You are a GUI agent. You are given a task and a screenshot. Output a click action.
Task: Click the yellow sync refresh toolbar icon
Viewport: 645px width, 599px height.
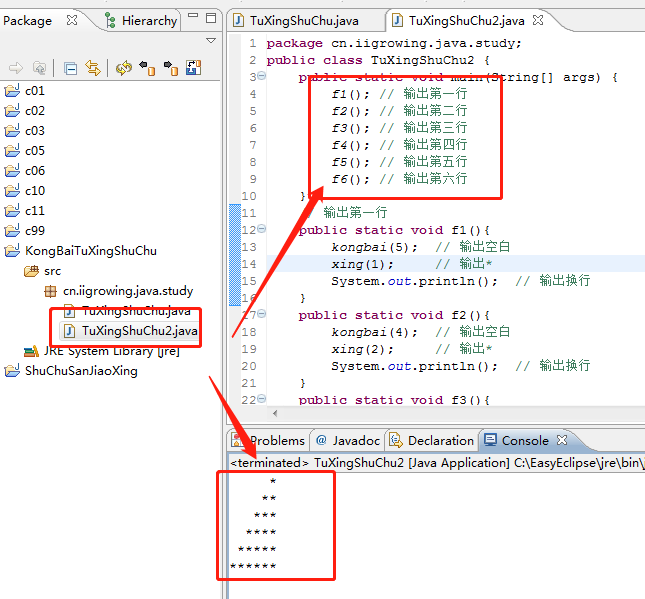(x=124, y=68)
